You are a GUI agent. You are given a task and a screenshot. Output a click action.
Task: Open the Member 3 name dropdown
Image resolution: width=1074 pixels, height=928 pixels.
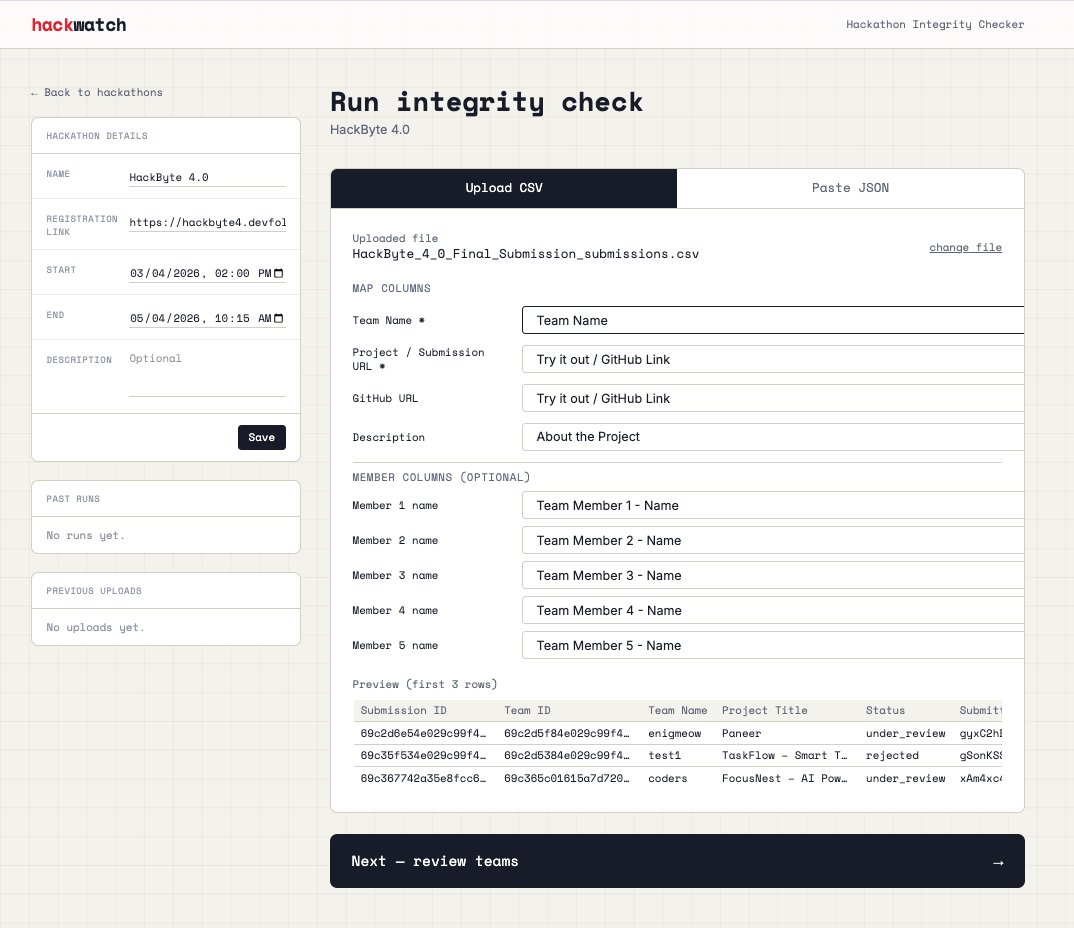tap(773, 575)
